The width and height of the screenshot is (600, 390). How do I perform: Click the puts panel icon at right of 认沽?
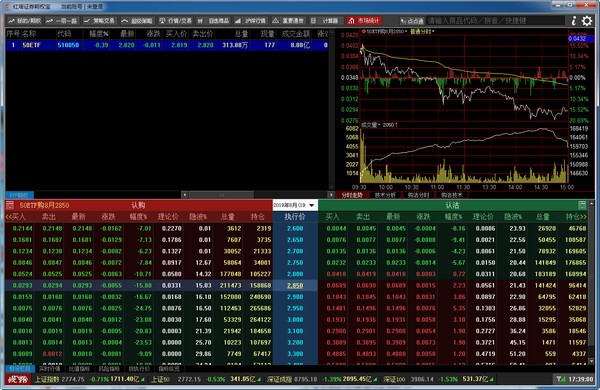582,205
